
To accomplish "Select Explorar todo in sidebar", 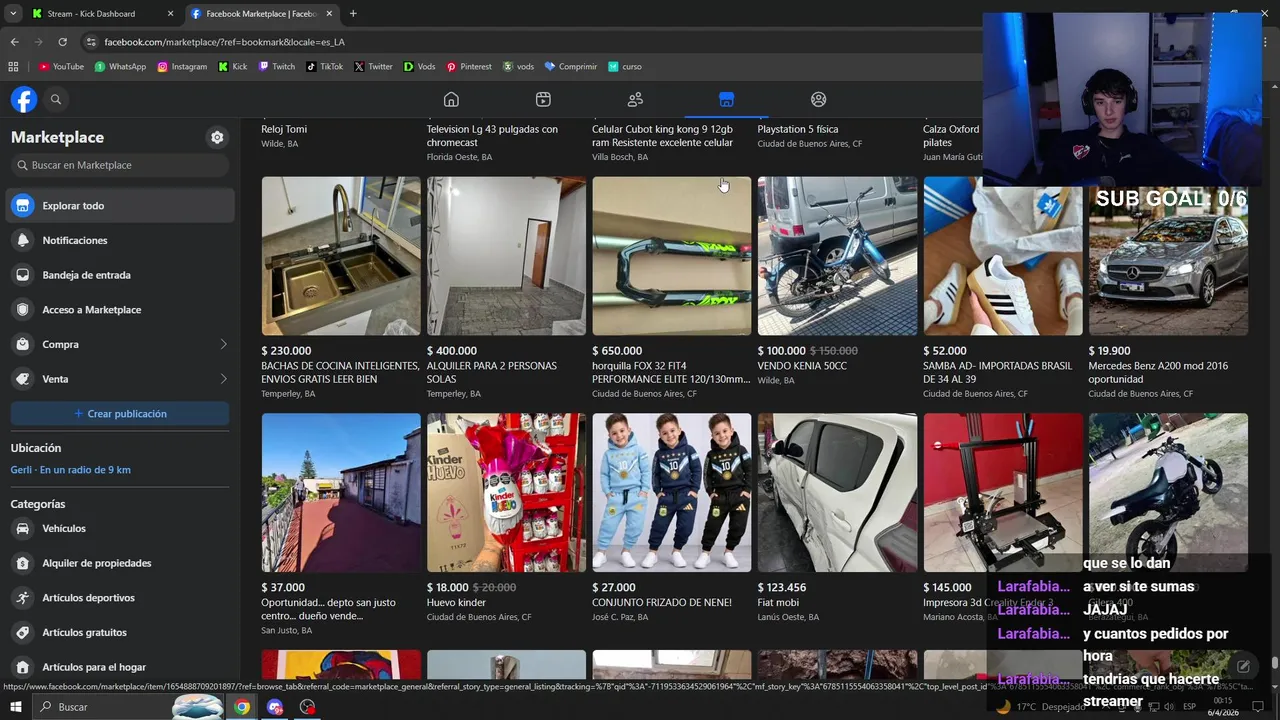I will coord(119,206).
